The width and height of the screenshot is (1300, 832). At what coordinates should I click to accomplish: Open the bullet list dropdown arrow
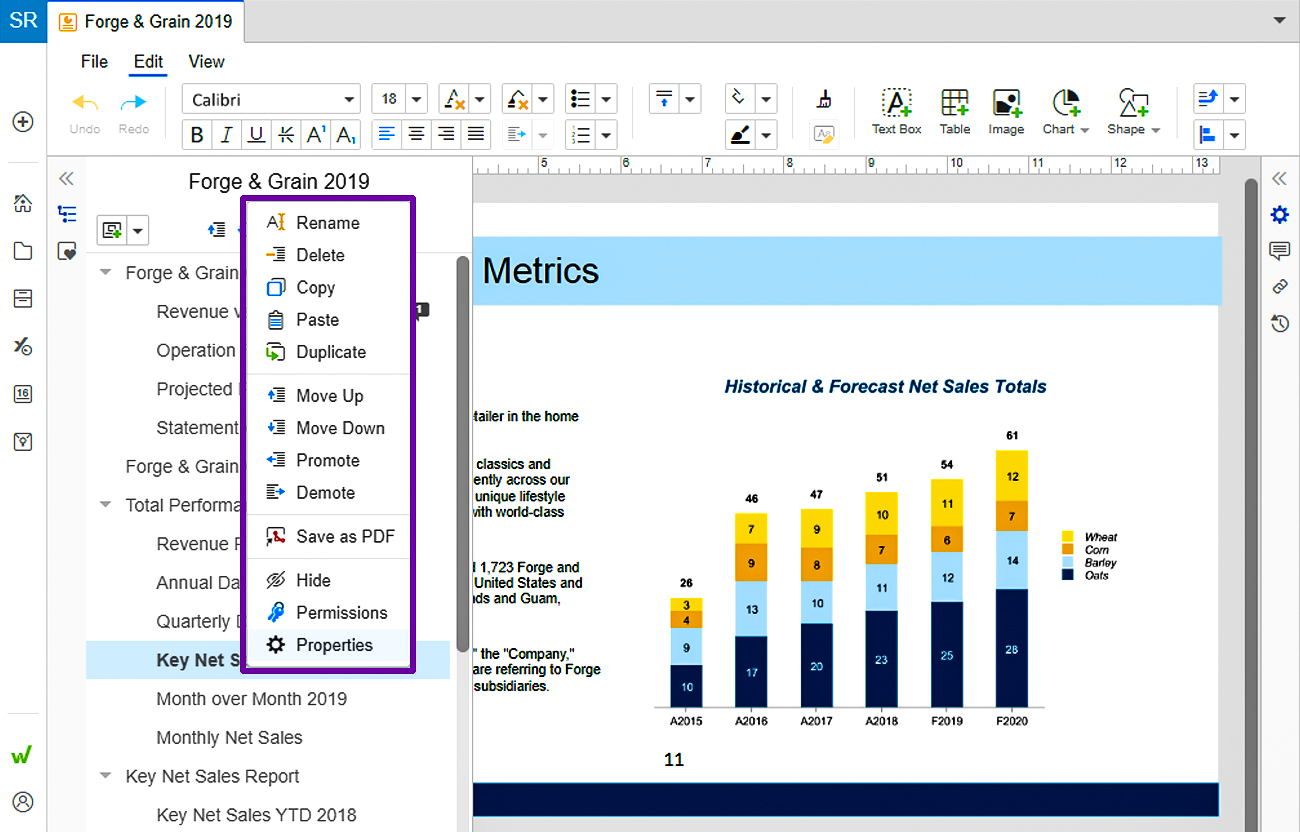point(607,99)
